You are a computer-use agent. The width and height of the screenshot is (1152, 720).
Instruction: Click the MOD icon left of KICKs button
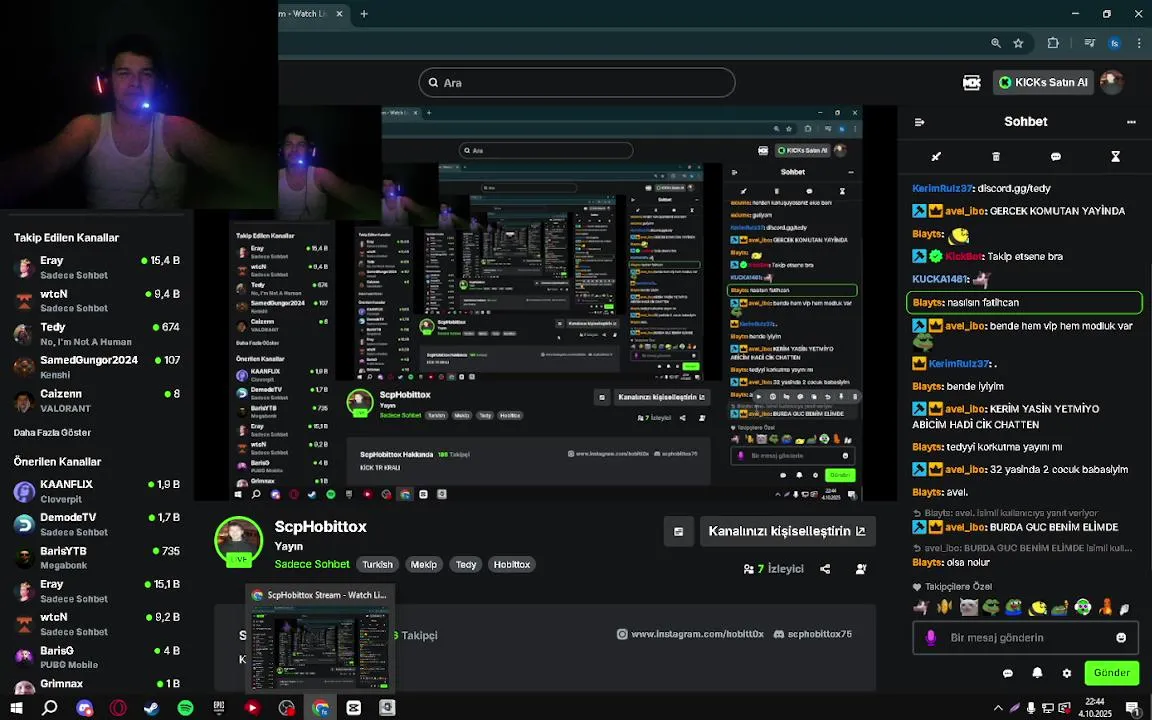pos(971,82)
